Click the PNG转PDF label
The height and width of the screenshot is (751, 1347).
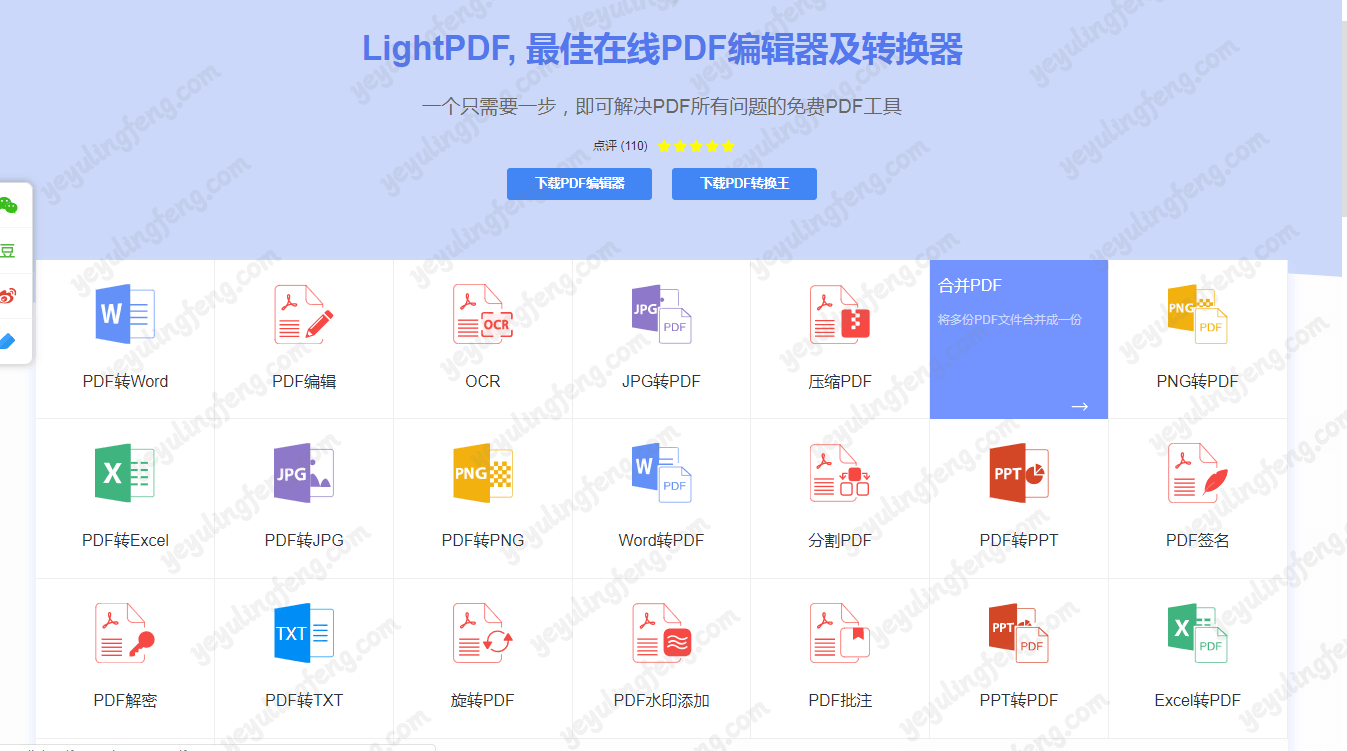[x=1198, y=381]
